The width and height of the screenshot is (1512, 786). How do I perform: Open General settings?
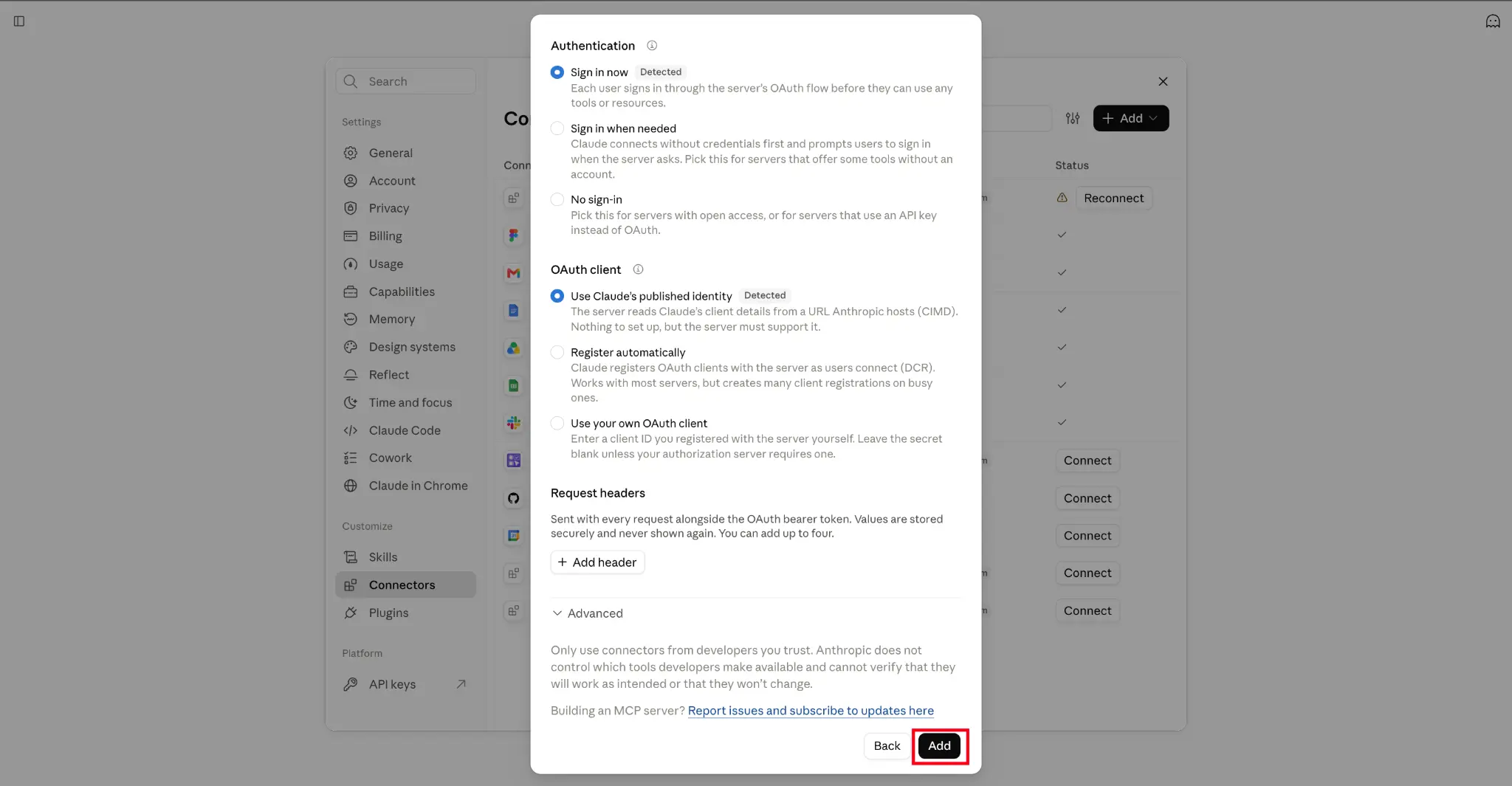coord(405,153)
